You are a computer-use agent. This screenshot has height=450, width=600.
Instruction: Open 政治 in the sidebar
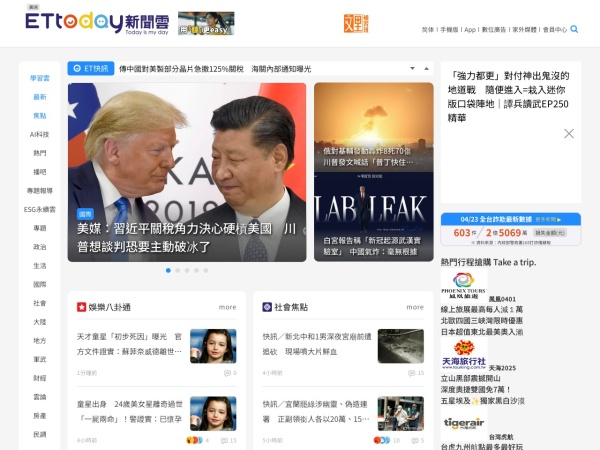pyautogui.click(x=40, y=247)
